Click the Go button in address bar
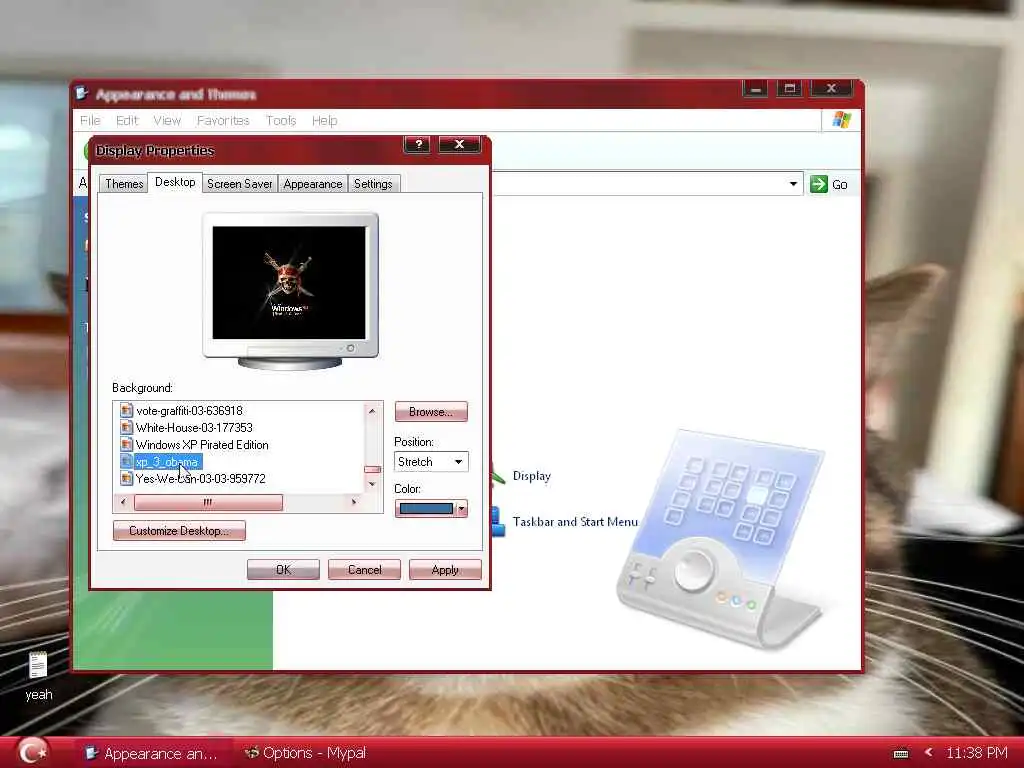Screen dimensions: 1024x768 click(x=829, y=184)
